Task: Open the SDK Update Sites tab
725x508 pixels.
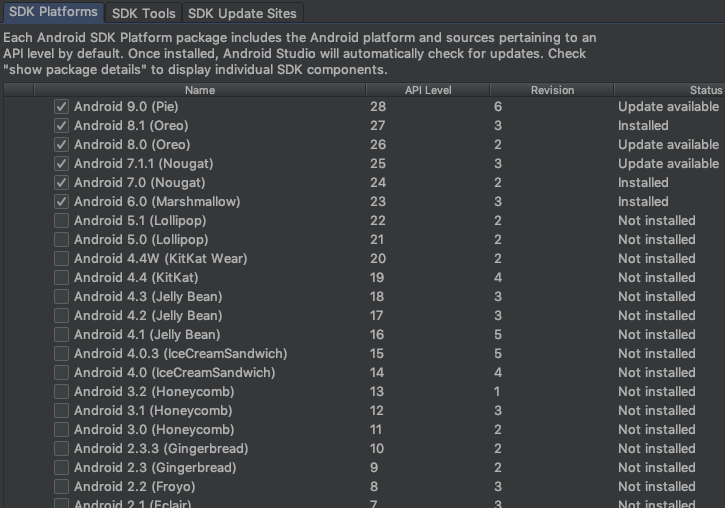Action: (x=242, y=13)
